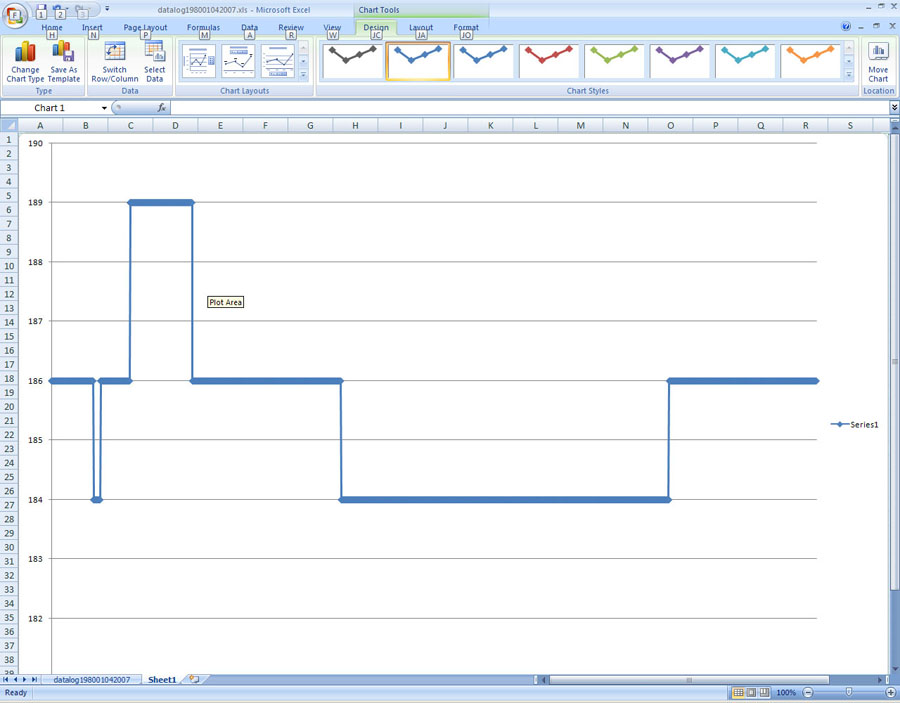
Task: Click the Insert Function fx icon
Action: pos(162,108)
